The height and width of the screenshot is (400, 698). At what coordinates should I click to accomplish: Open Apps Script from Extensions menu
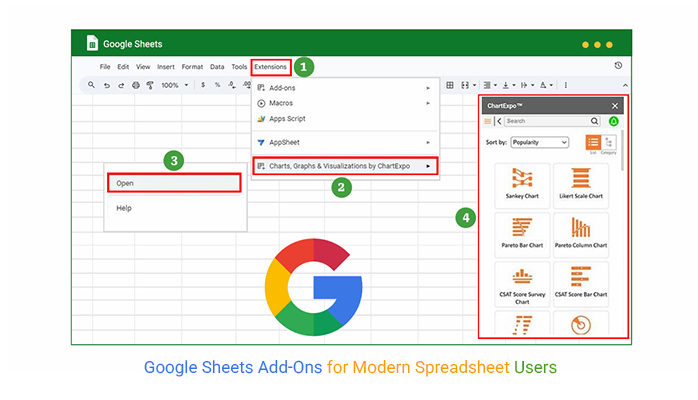point(345,119)
